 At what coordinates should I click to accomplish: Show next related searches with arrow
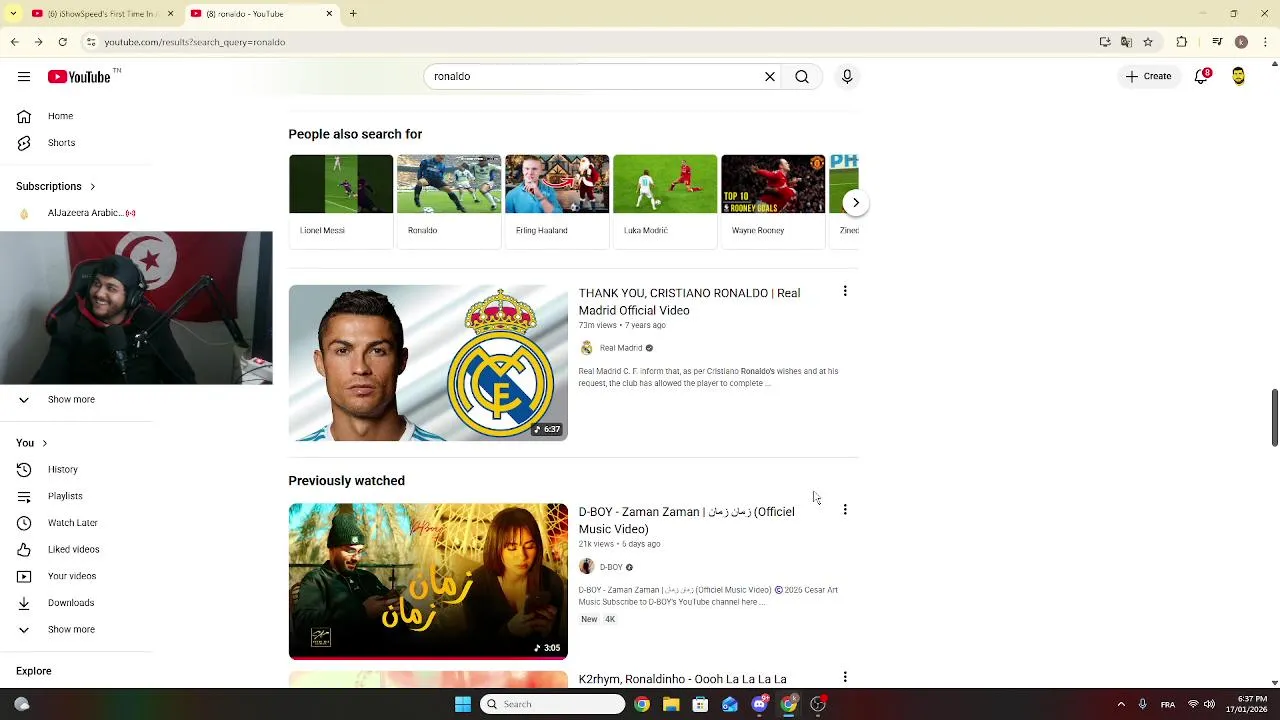(x=856, y=202)
